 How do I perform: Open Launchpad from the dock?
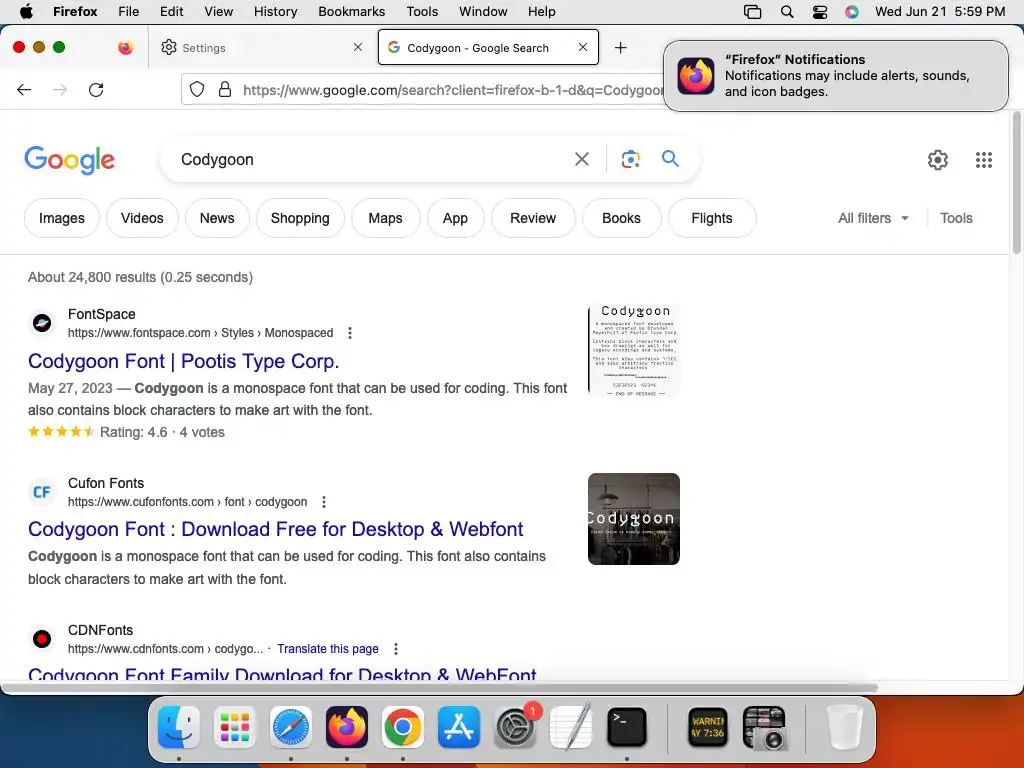235,726
